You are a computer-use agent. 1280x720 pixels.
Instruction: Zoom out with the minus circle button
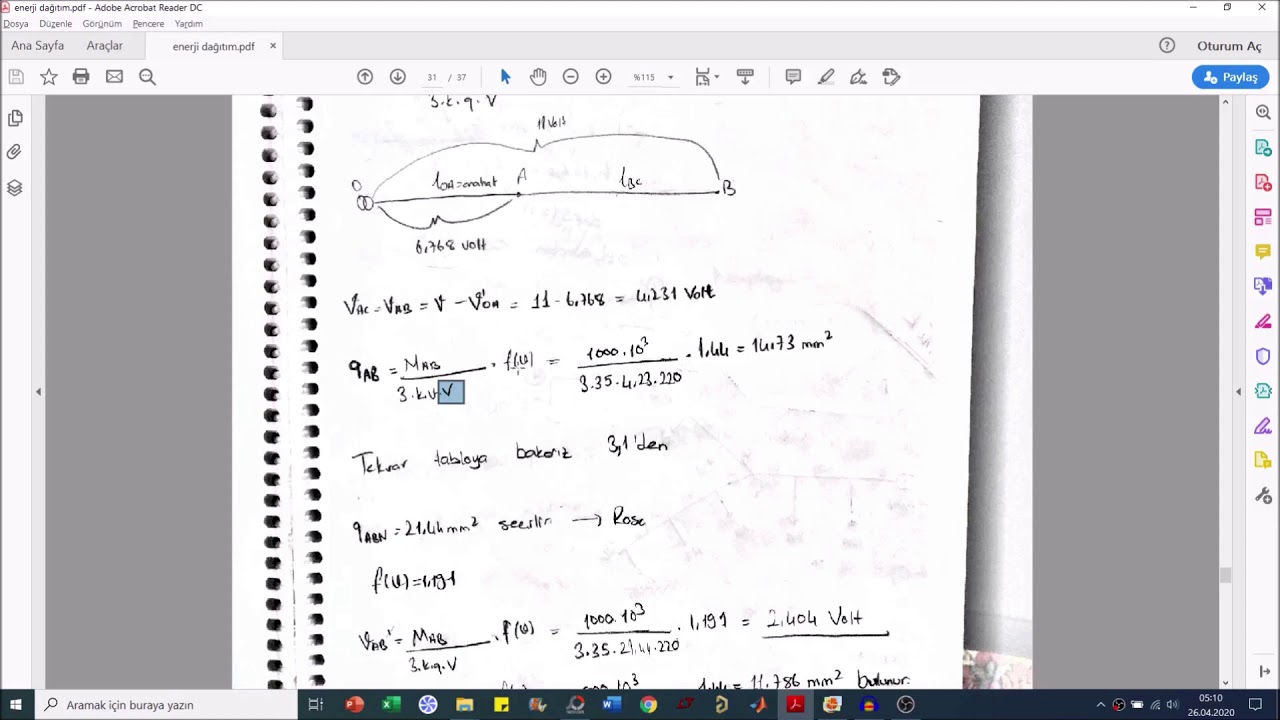(x=570, y=77)
